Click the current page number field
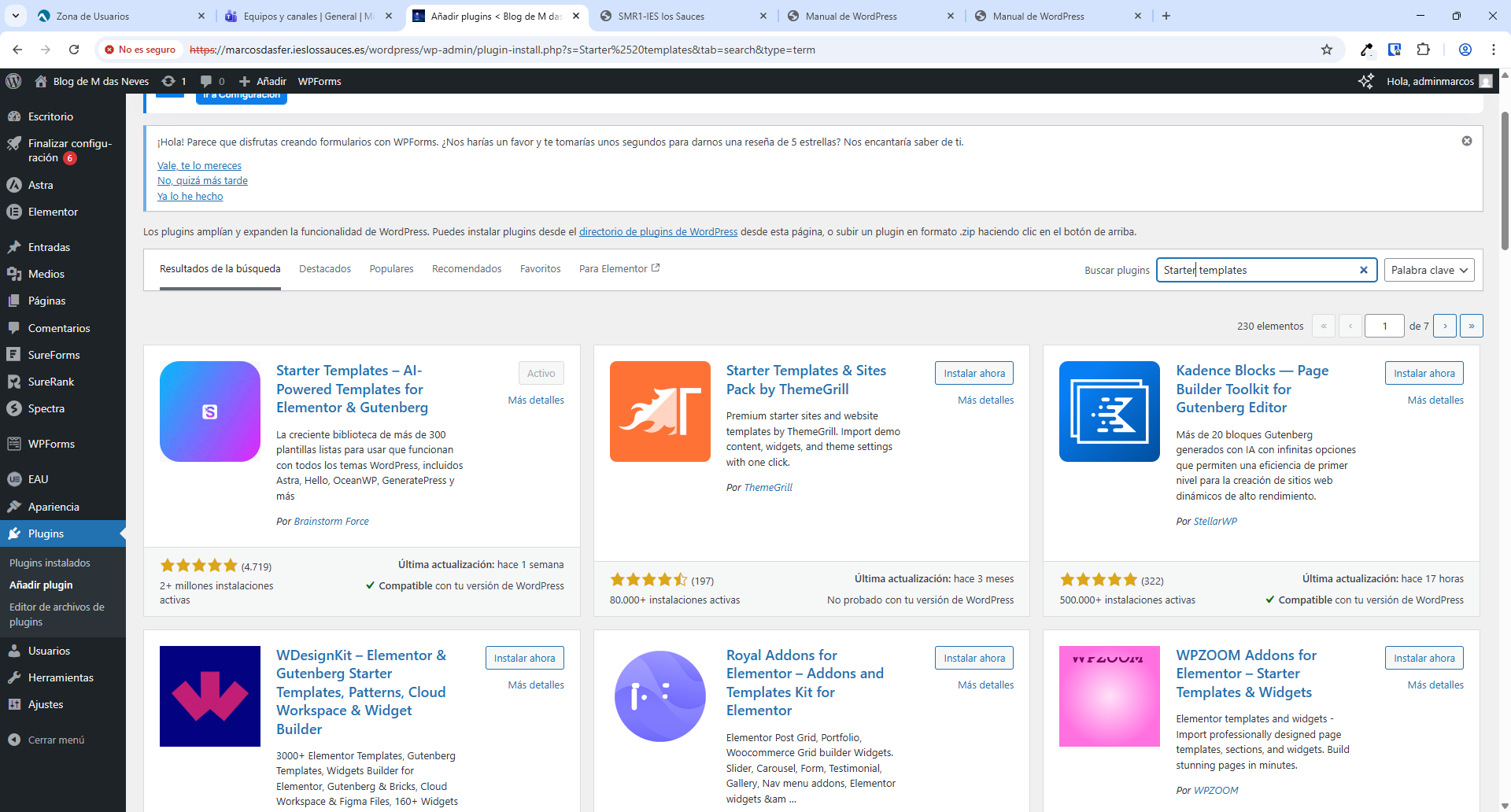 1384,326
